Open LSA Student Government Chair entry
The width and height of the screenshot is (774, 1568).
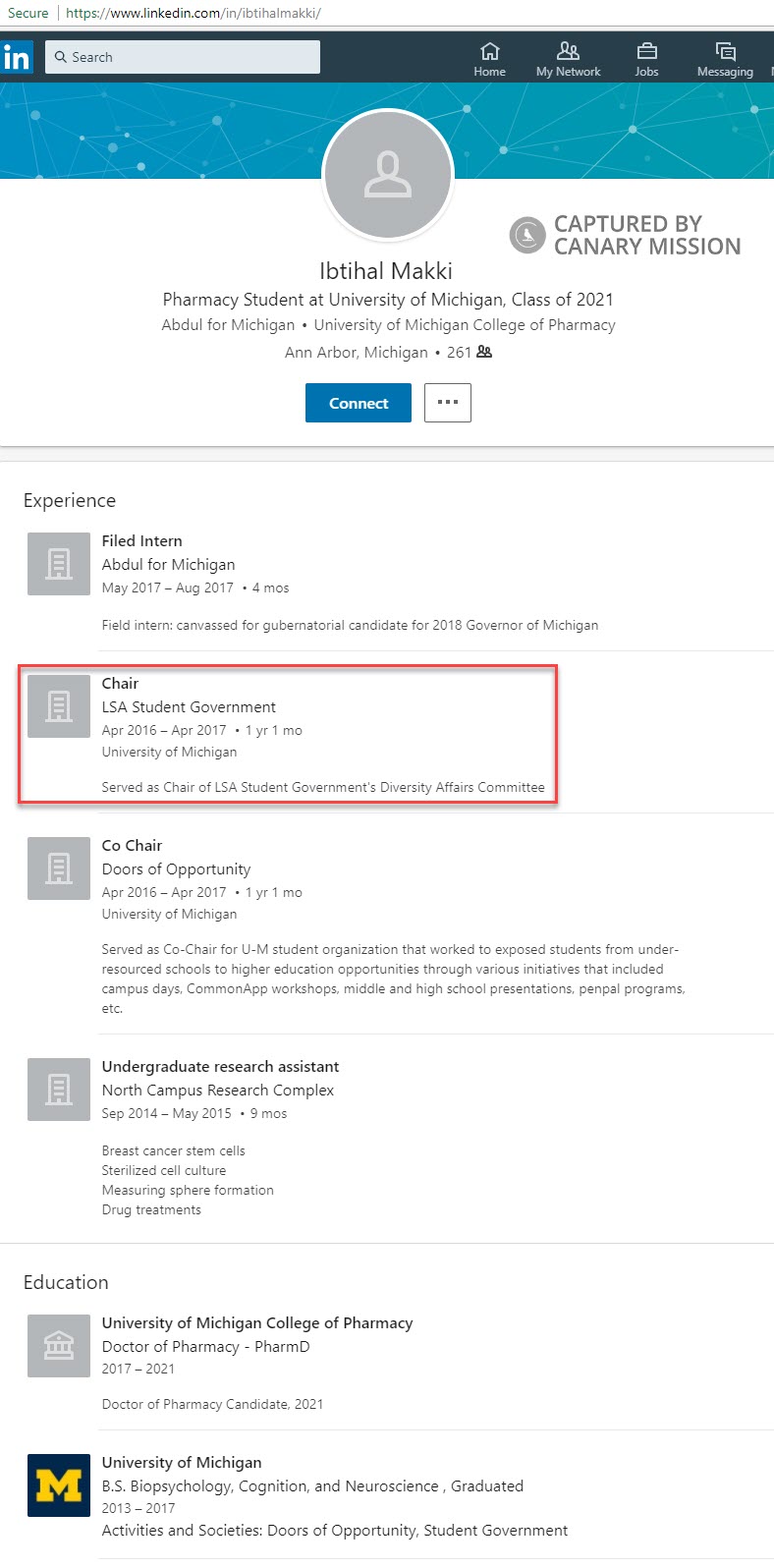click(x=120, y=683)
